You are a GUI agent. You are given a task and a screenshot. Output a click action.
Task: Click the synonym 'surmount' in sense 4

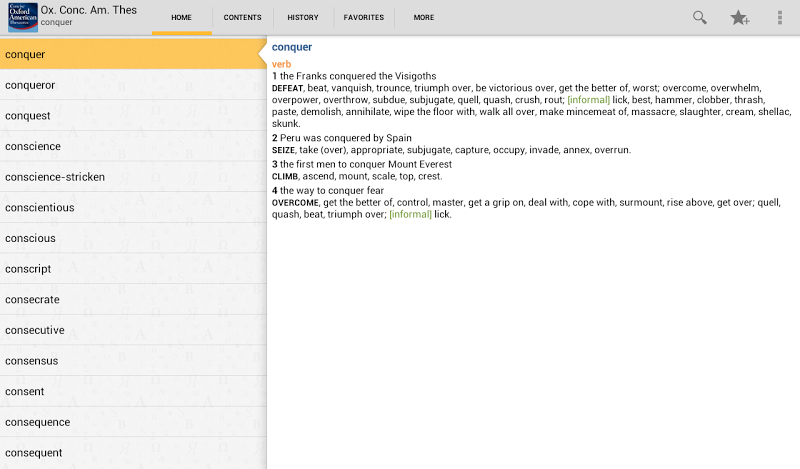point(642,202)
